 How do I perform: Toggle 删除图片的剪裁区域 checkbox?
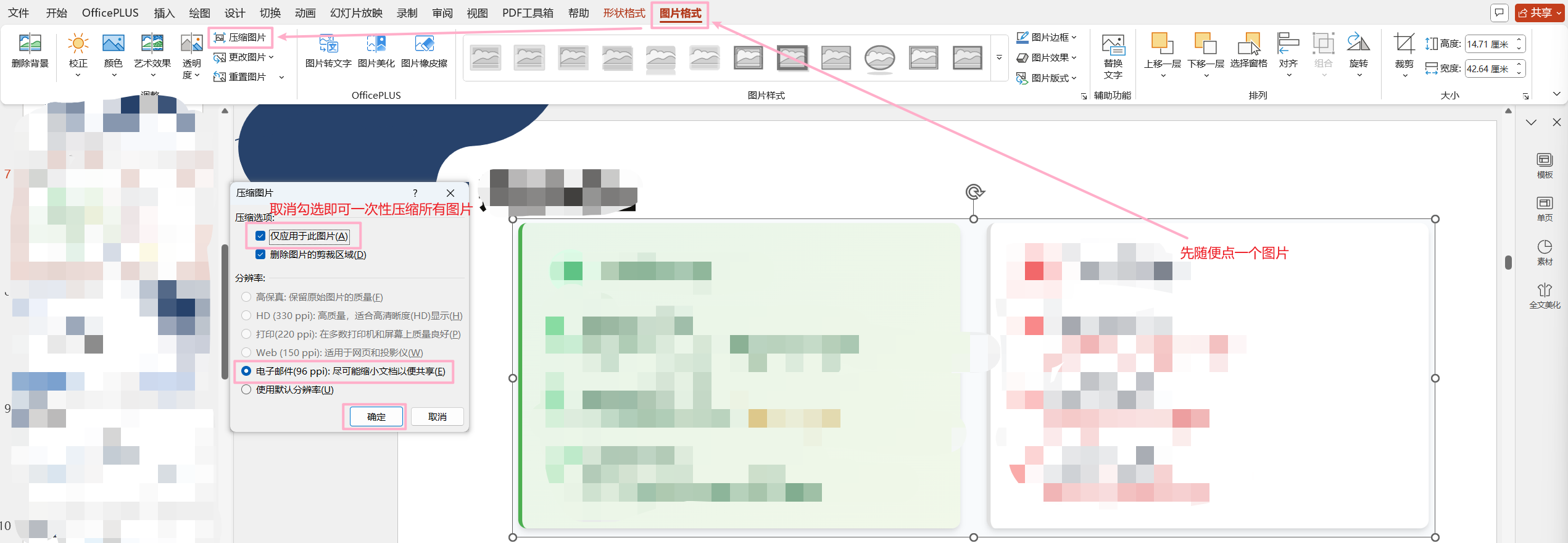[260, 255]
